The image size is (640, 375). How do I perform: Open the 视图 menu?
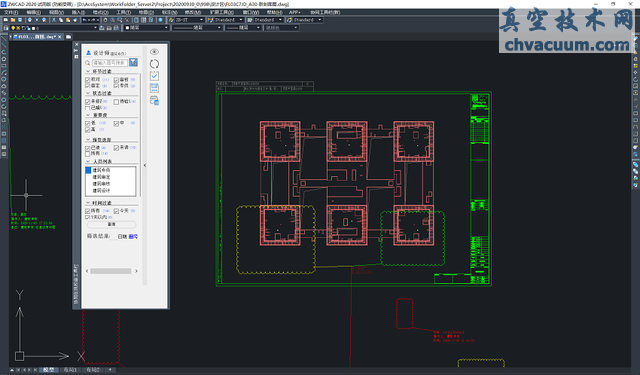[x=56, y=12]
